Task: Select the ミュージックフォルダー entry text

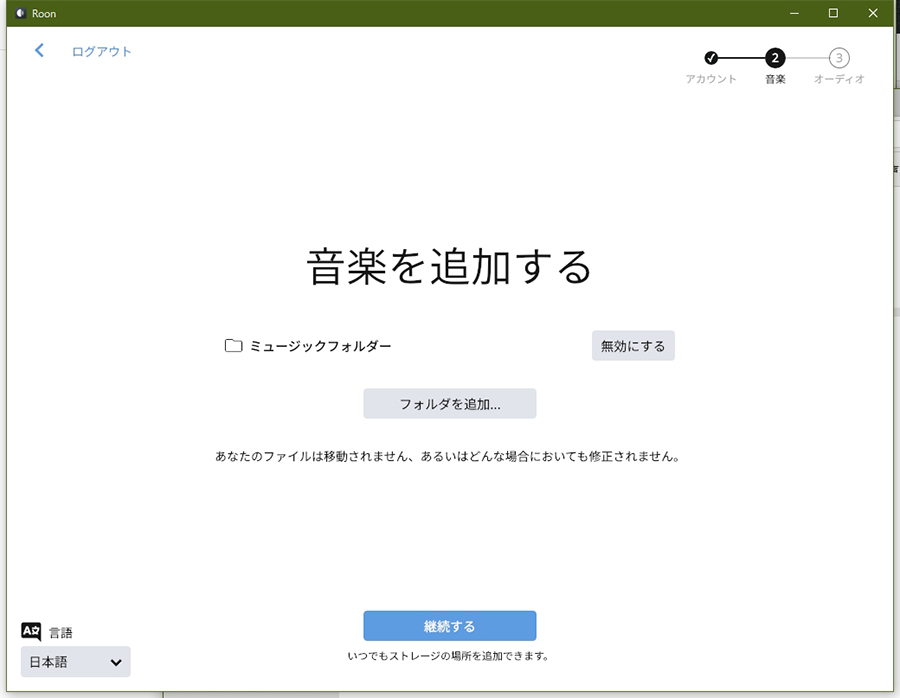Action: click(320, 346)
